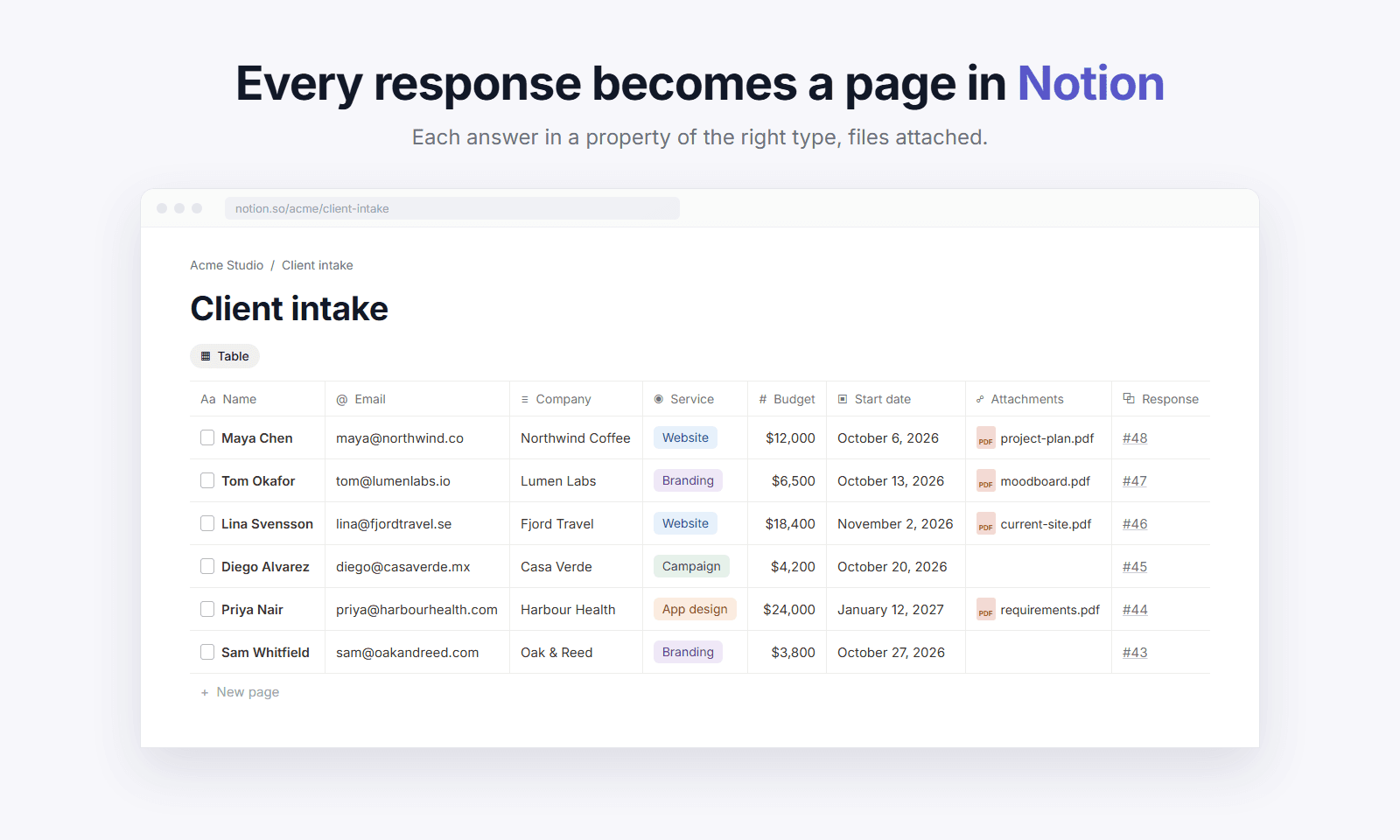Click the Northwind Coffee company cell
Image resolution: width=1400 pixels, height=840 pixels.
pyautogui.click(x=576, y=437)
